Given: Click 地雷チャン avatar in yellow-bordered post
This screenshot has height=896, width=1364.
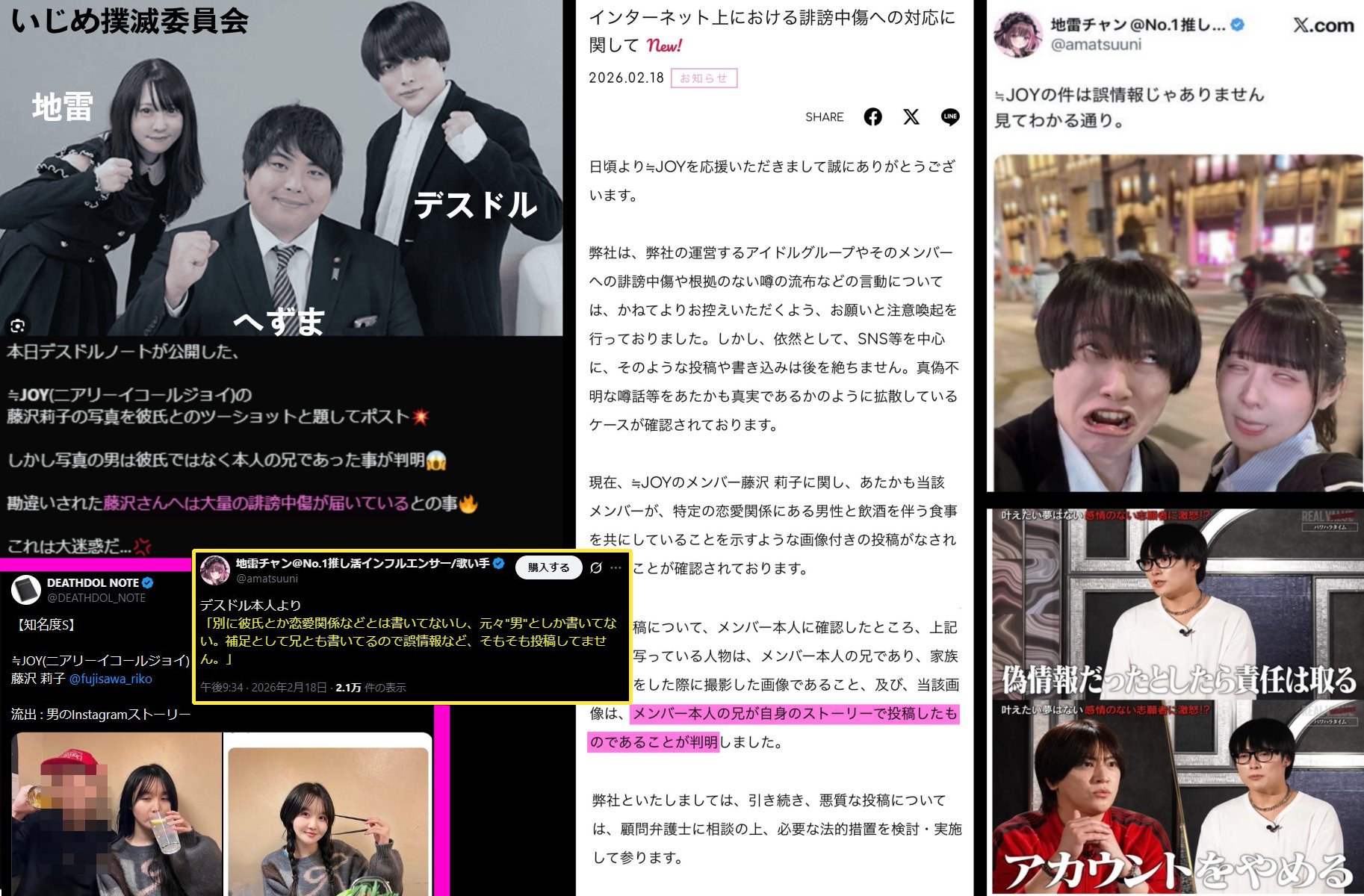Looking at the screenshot, I should pos(215,570).
